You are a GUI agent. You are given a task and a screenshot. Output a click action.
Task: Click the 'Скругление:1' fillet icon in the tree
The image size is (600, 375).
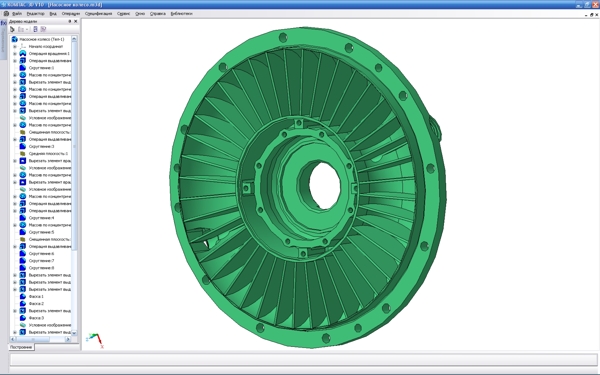23,68
